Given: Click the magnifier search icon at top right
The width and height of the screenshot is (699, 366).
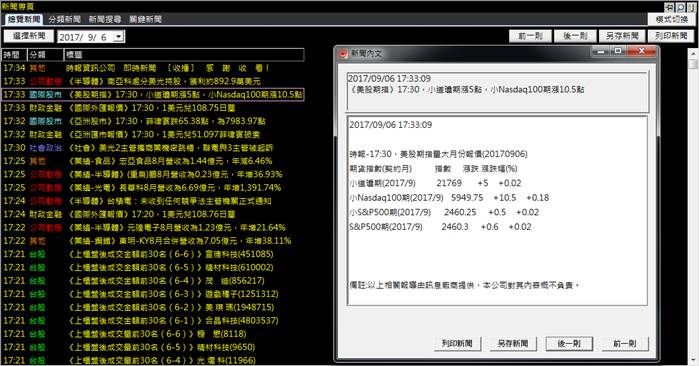Looking at the screenshot, I should tap(680, 7).
